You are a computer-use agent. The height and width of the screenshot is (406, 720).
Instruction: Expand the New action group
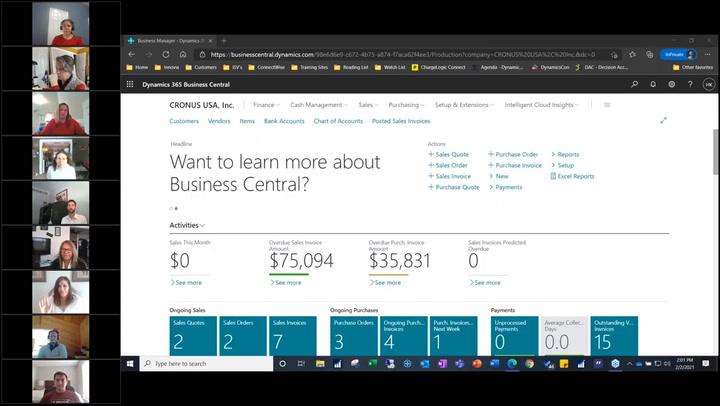tap(499, 176)
